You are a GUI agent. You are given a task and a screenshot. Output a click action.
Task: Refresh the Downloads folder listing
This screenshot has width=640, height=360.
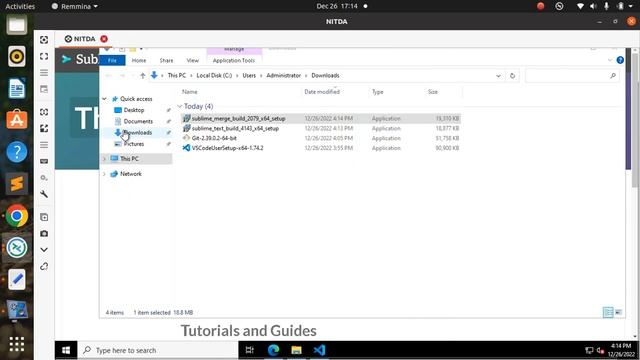[512, 76]
